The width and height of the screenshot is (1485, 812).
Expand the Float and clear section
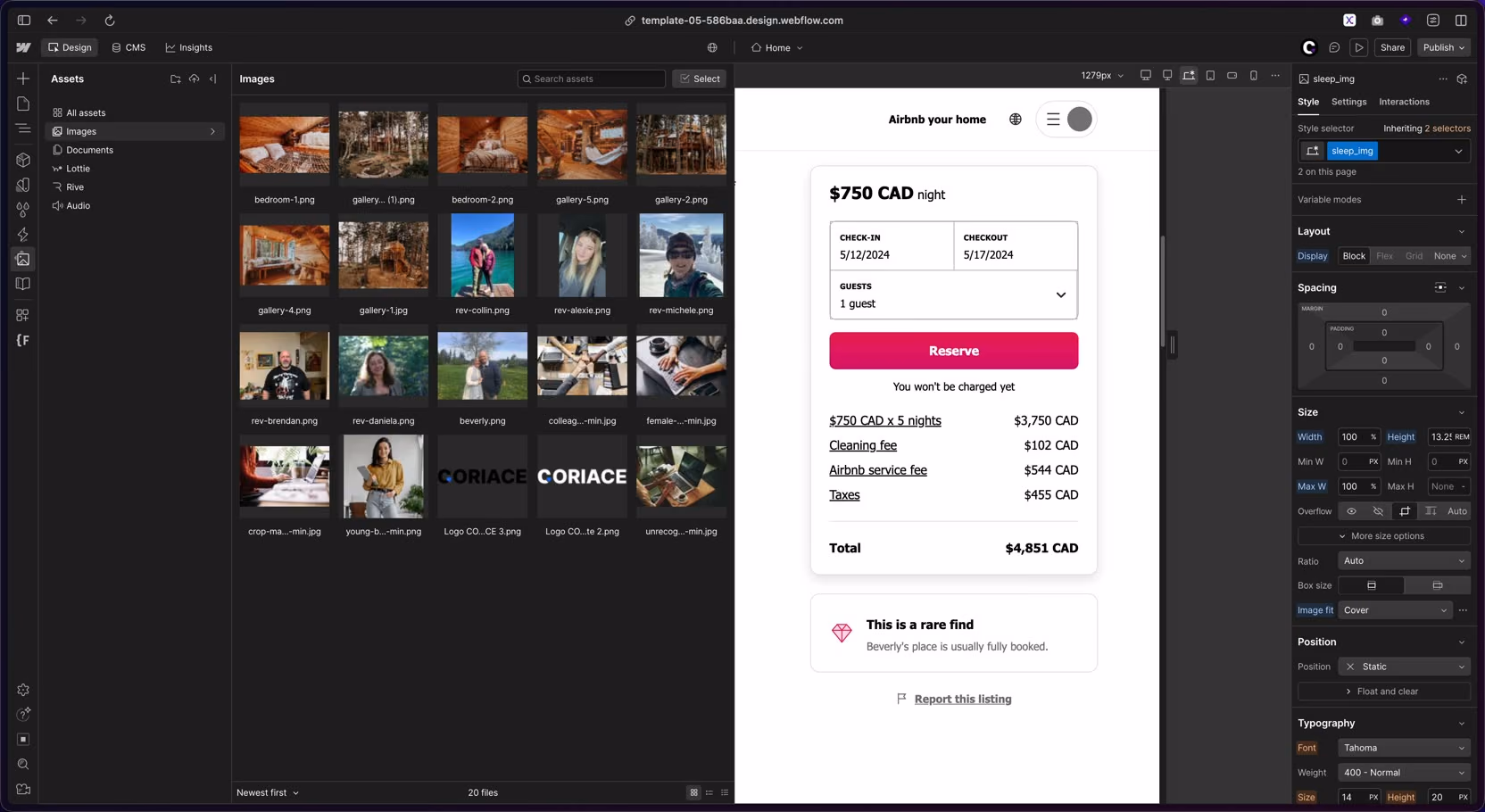point(1383,692)
